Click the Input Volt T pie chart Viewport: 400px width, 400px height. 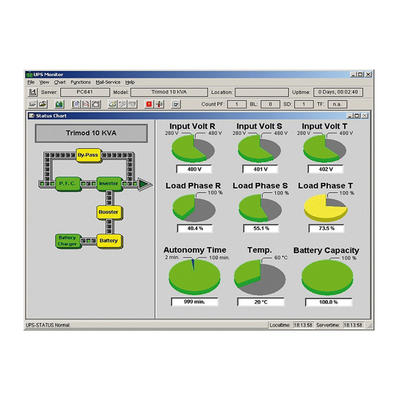(325, 149)
